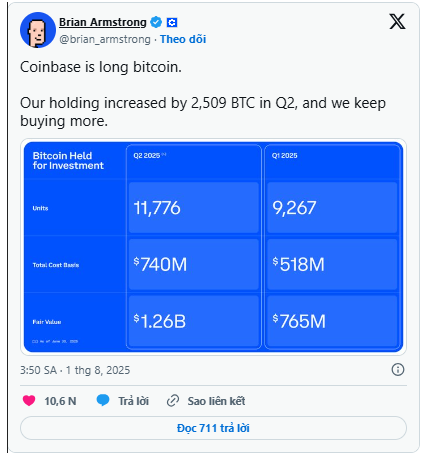The image size is (424, 456).
Task: Open Đọc 711 trả lời button
Action: 213,428
